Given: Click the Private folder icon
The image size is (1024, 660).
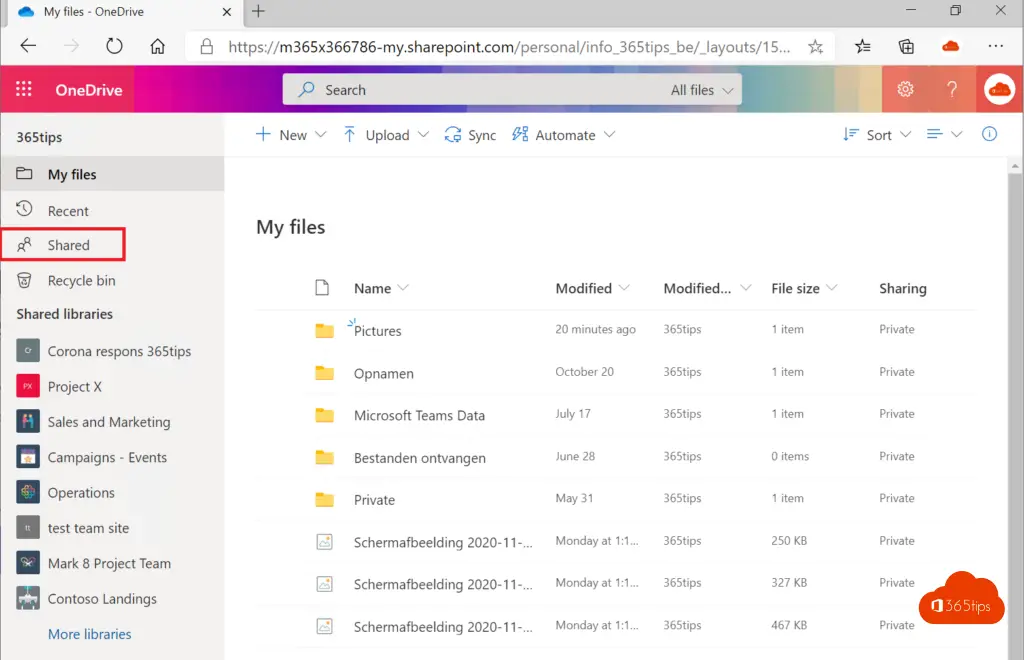Looking at the screenshot, I should pyautogui.click(x=325, y=500).
